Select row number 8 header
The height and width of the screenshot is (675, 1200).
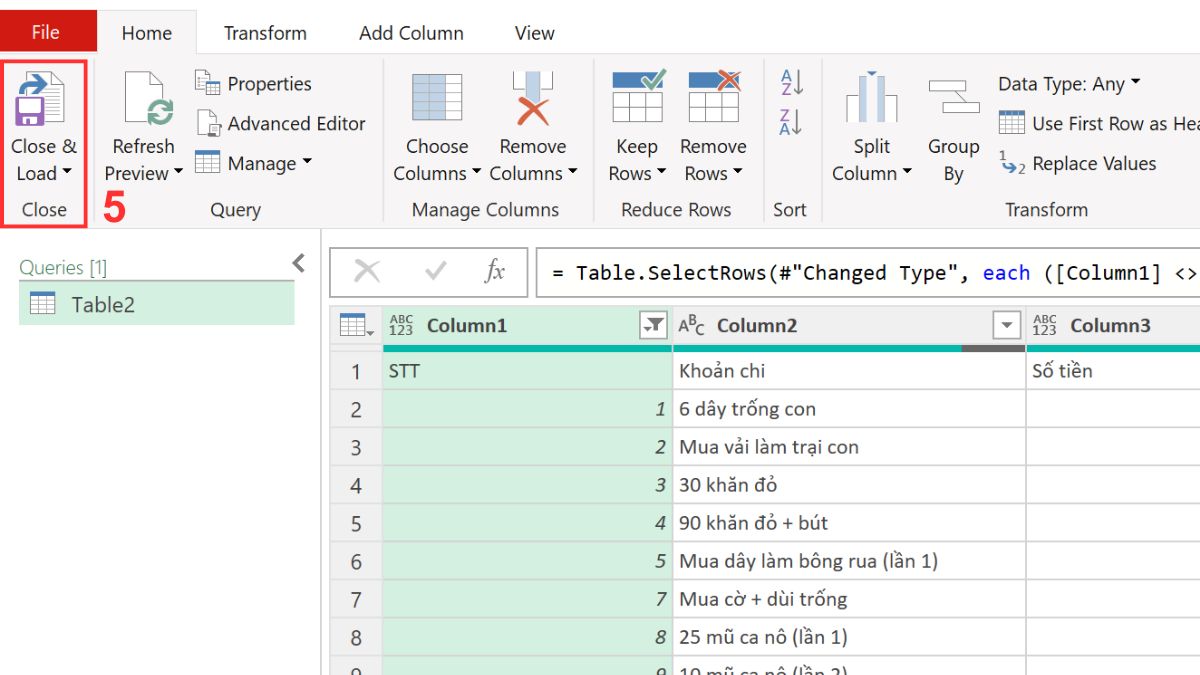click(356, 637)
